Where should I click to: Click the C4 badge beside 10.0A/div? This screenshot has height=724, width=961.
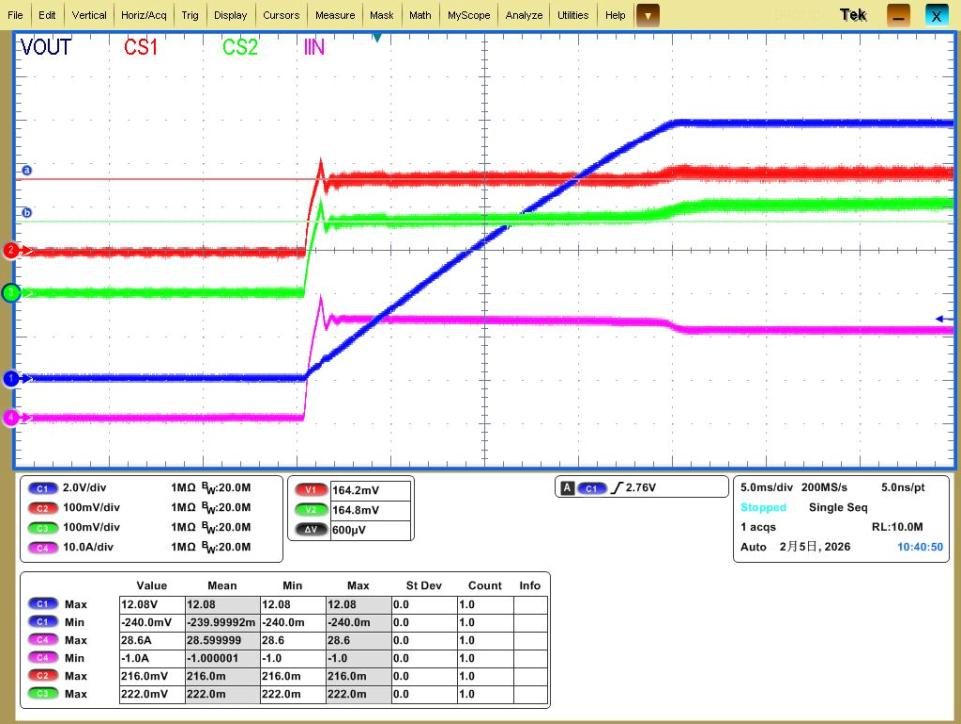42,547
